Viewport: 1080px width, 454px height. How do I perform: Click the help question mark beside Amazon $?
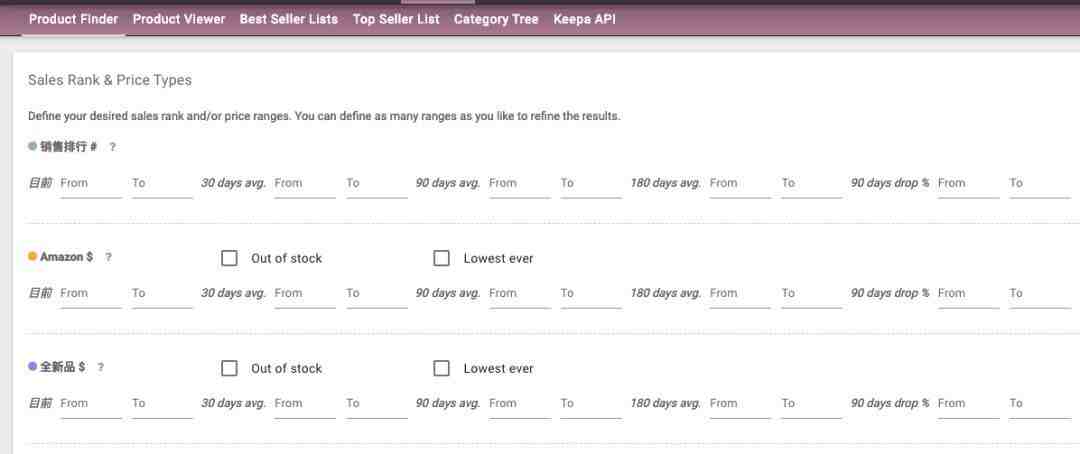[108, 257]
